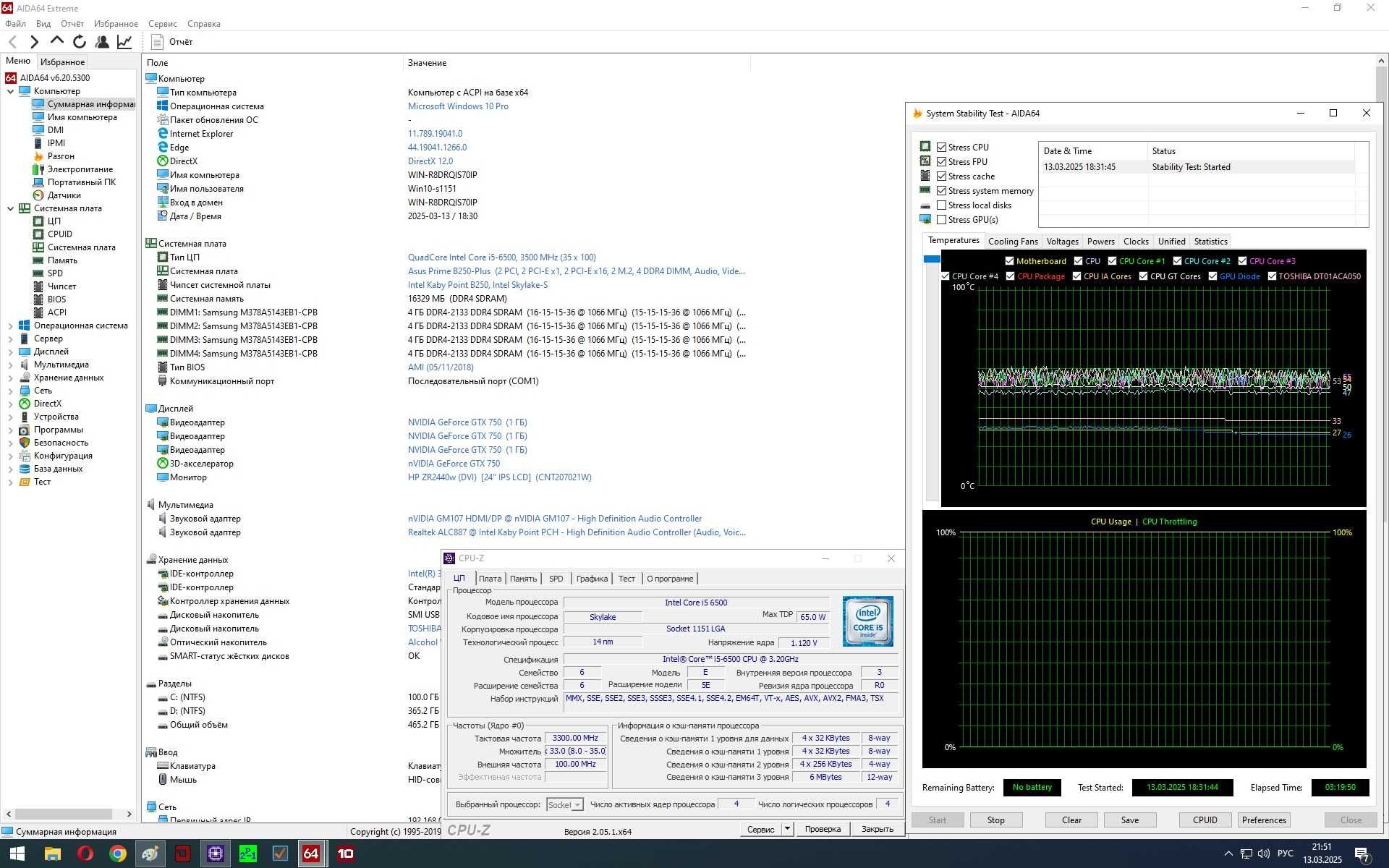
Task: Click Windows Start button on taskbar
Action: click(x=17, y=854)
